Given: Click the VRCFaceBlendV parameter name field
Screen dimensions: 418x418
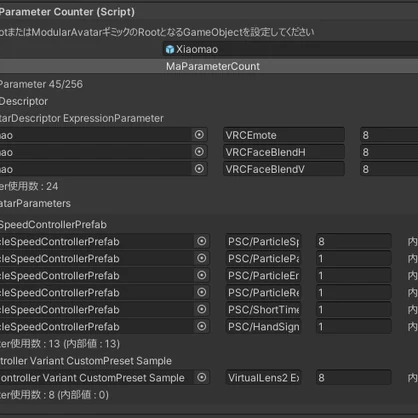Looking at the screenshot, I should tap(284, 169).
